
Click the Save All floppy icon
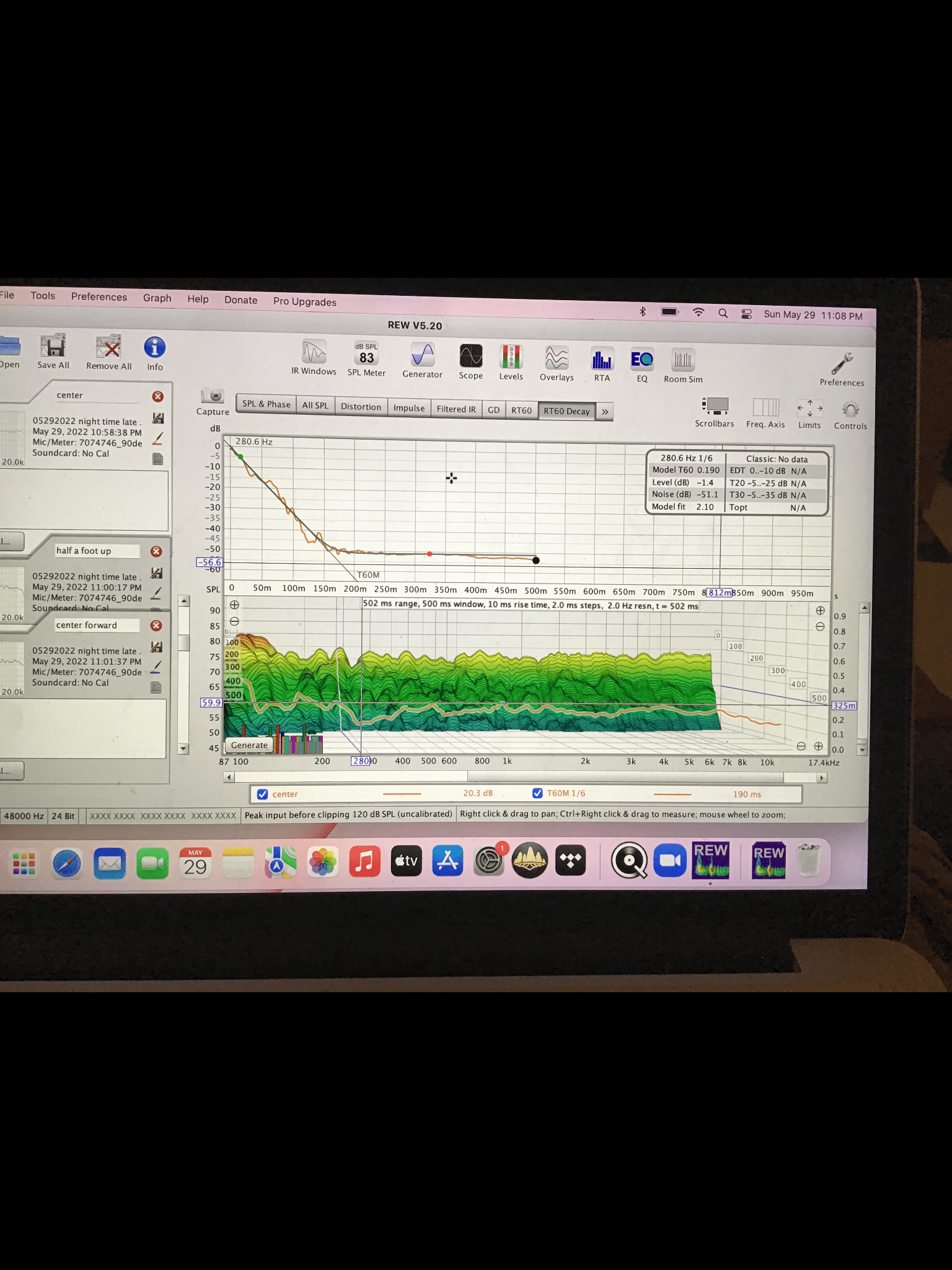tap(53, 345)
